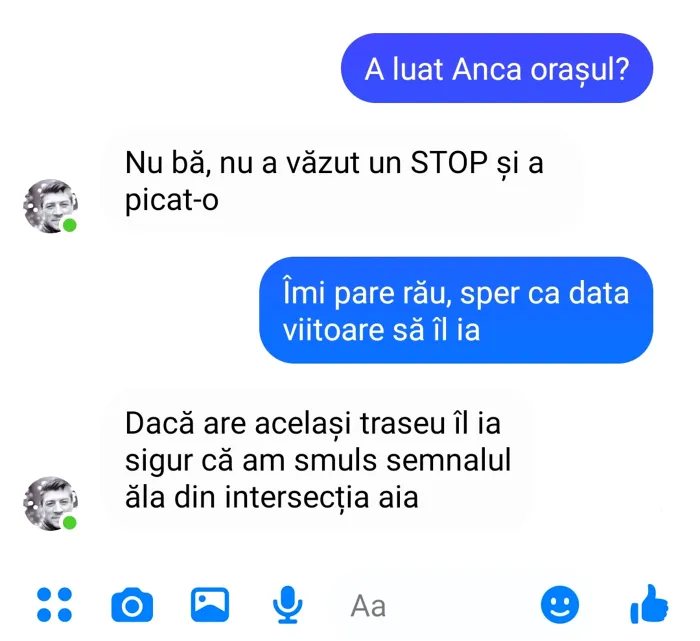Select the 'Îmi pare rău' blue message bubble
The image size is (700, 641).
(x=456, y=310)
